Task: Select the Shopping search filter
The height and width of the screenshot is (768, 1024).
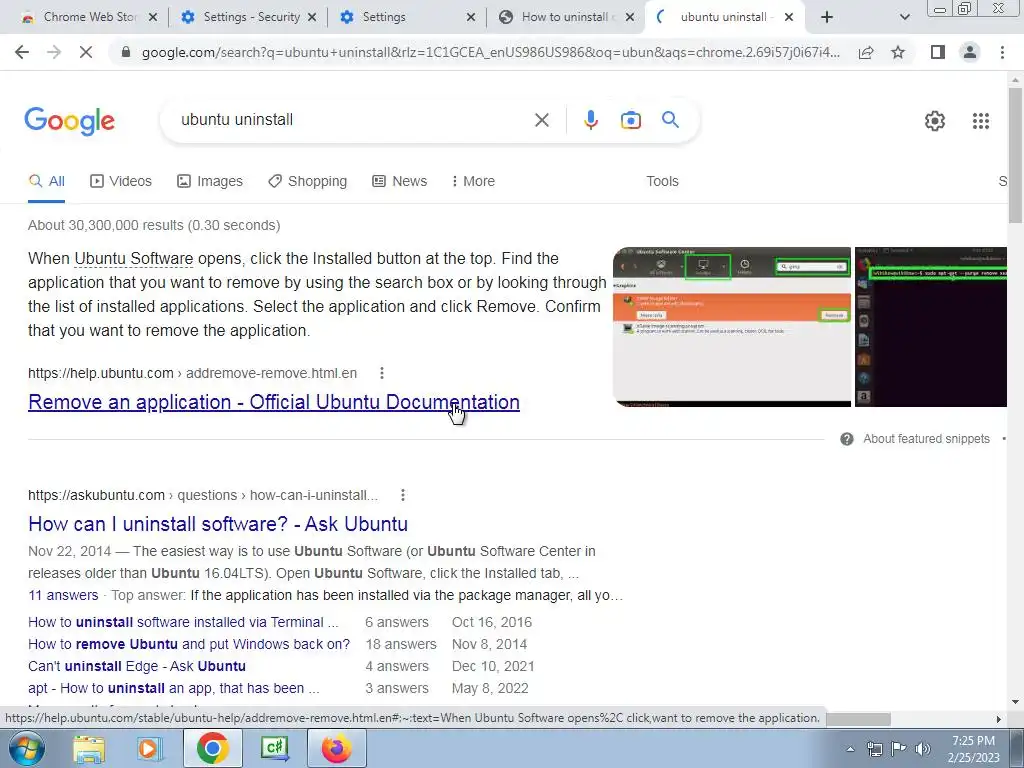Action: [308, 181]
